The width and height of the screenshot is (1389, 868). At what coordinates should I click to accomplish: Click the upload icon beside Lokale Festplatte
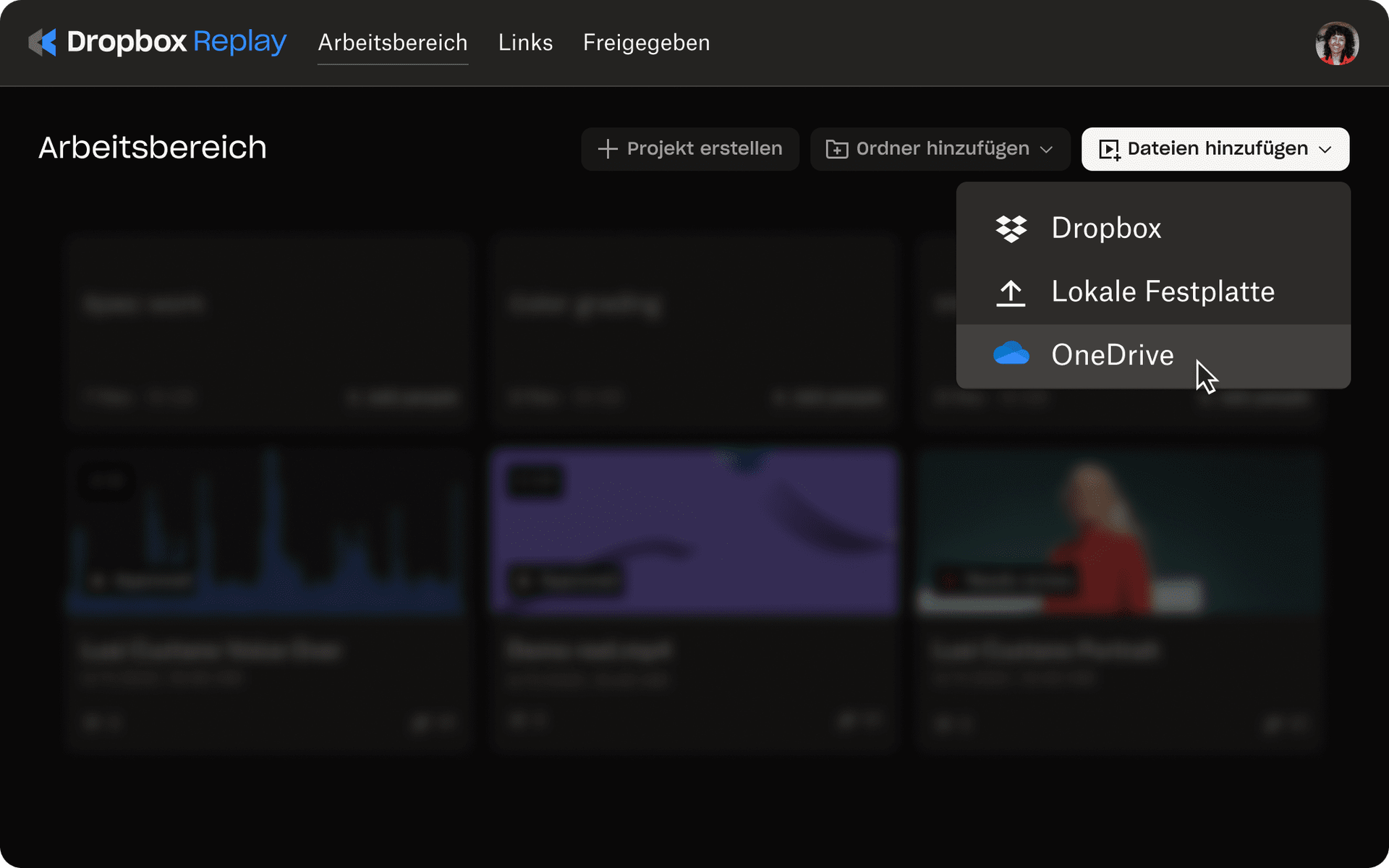(x=1011, y=292)
